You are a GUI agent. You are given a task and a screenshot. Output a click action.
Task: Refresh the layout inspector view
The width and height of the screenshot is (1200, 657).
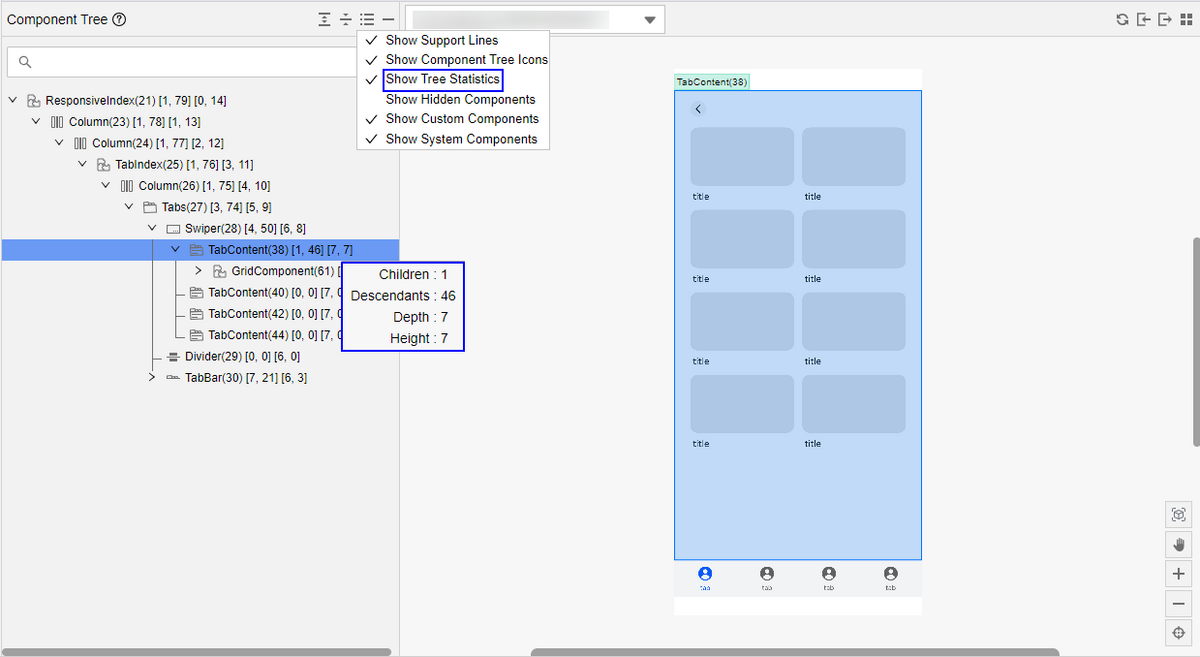pyautogui.click(x=1123, y=20)
